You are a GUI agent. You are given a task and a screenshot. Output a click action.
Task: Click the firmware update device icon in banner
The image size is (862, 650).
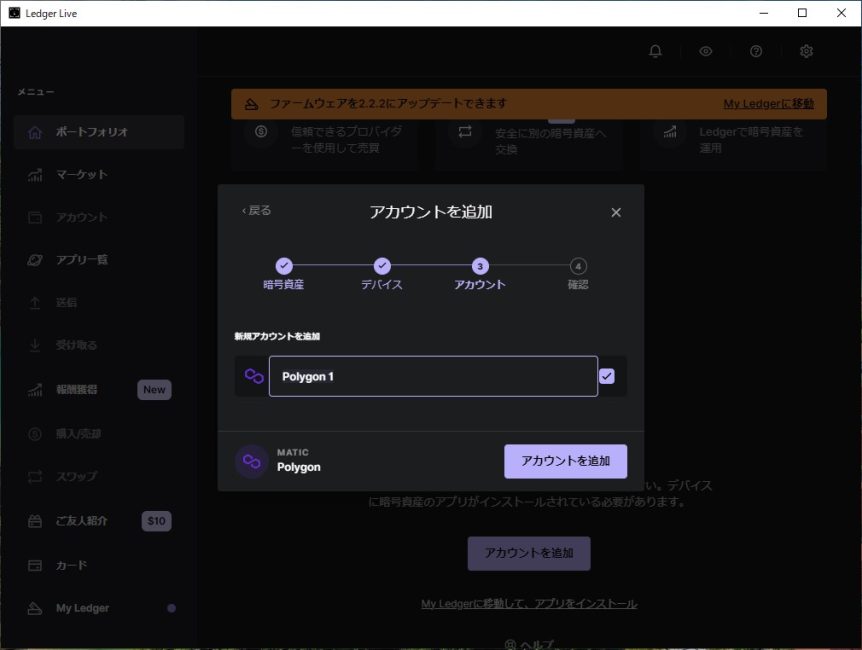(x=251, y=104)
